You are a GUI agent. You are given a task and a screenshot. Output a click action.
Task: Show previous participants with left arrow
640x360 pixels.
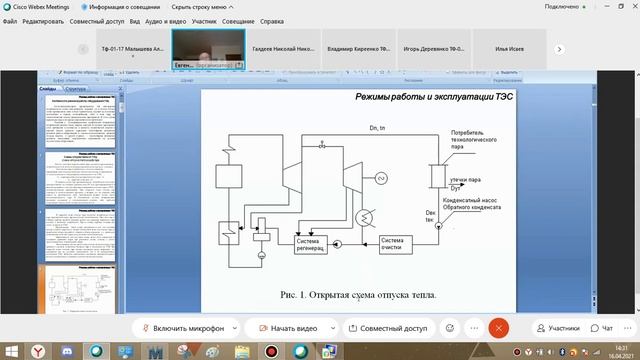pos(83,49)
